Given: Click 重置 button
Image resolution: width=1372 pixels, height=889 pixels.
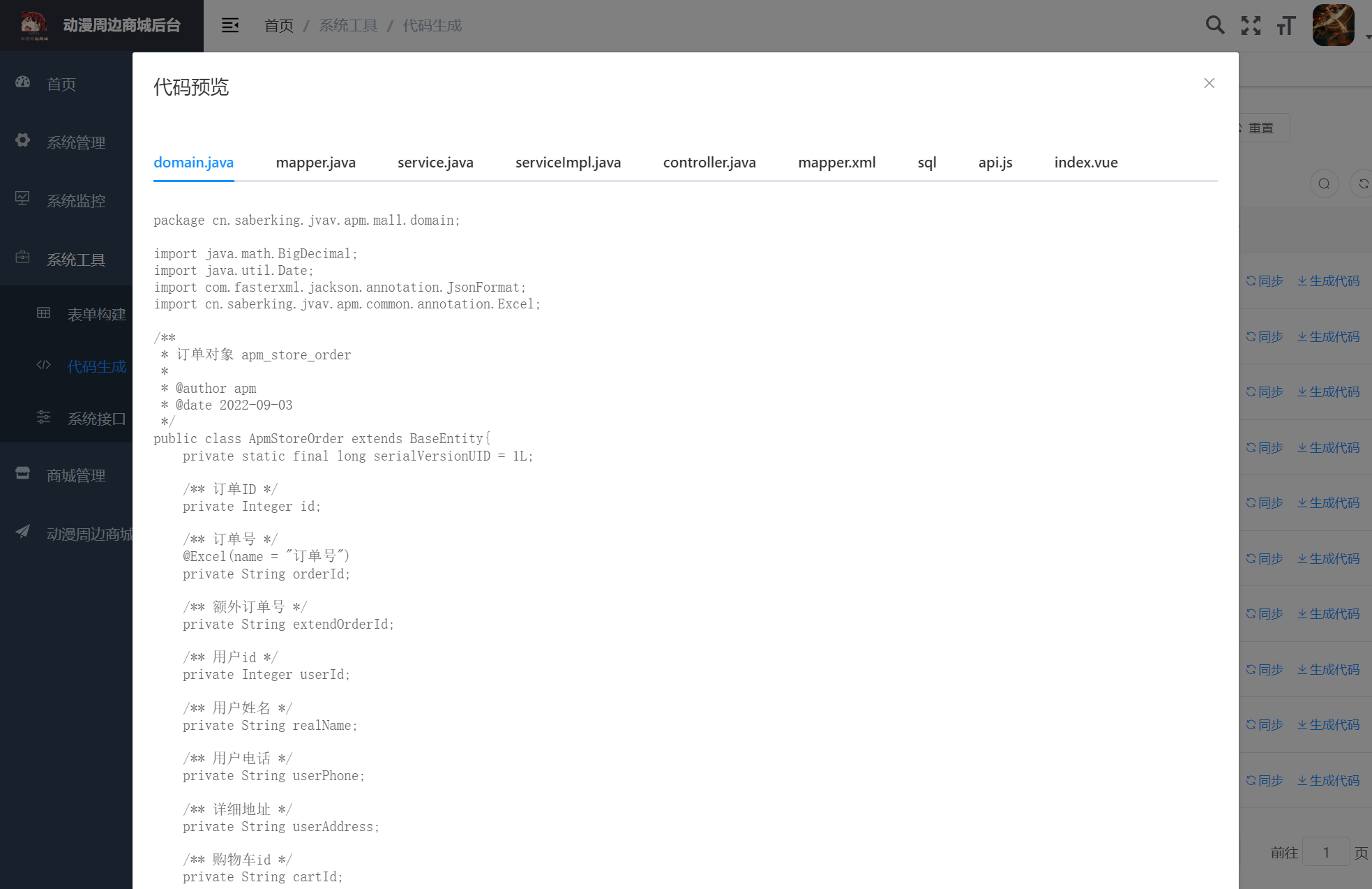Looking at the screenshot, I should [1261, 128].
